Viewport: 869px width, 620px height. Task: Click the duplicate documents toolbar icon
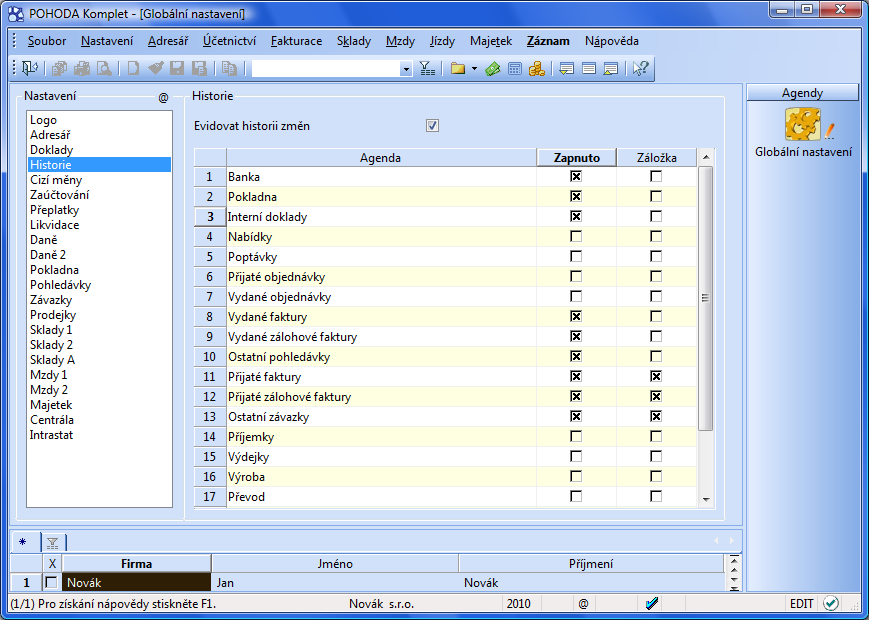point(229,68)
